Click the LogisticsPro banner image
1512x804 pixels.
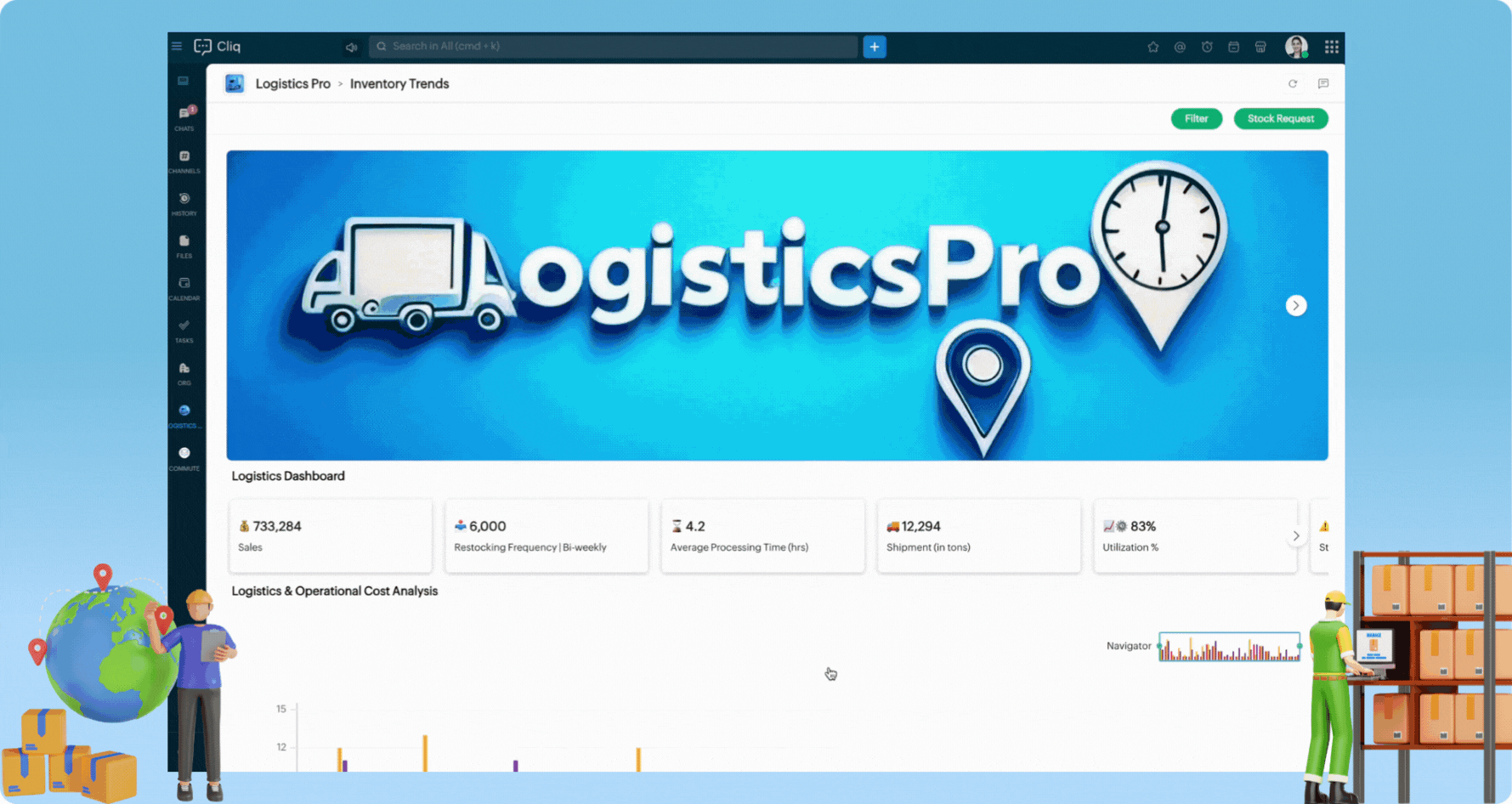[777, 305]
